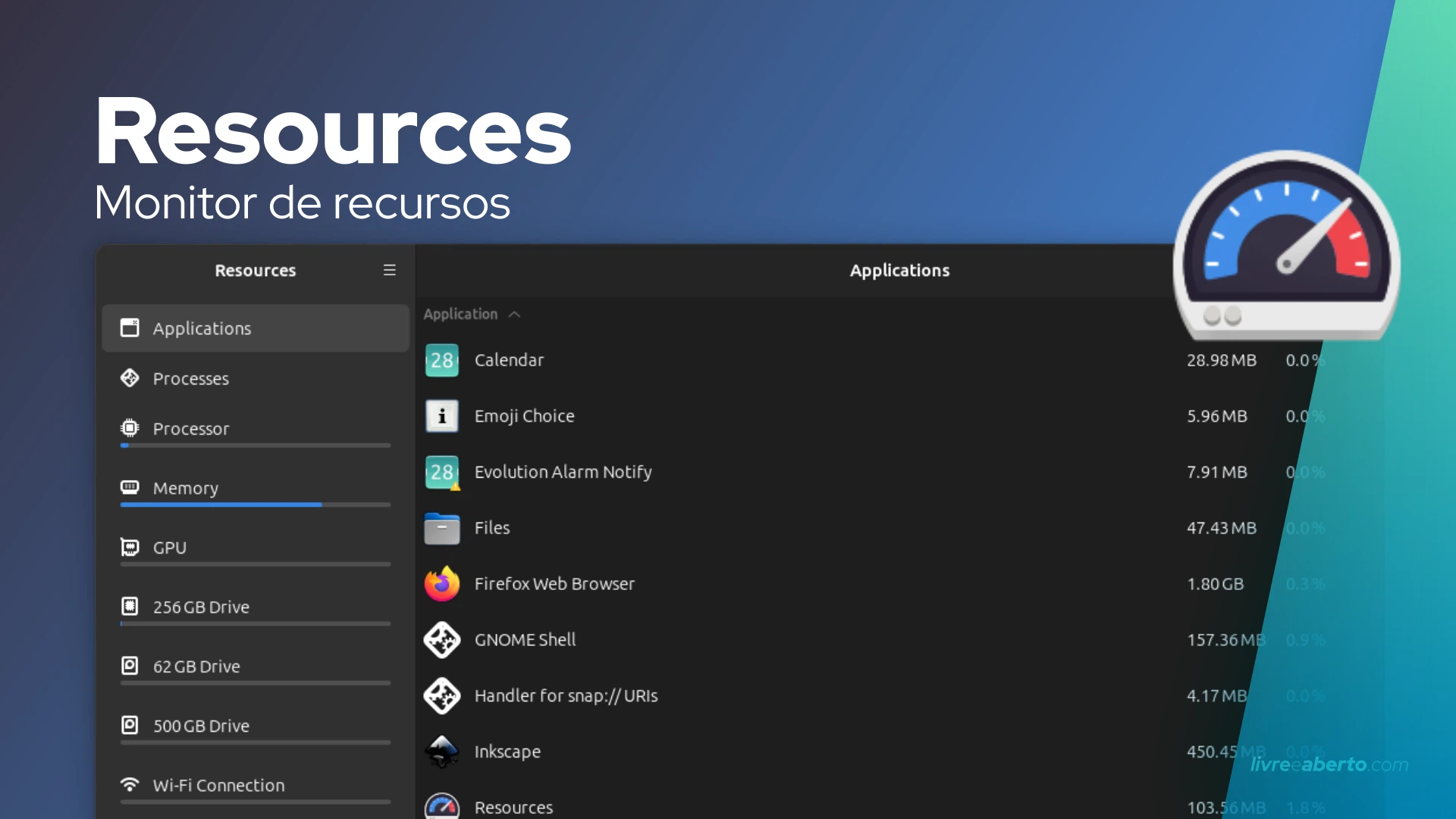Screen dimensions: 1456x819
Task: Collapse the Application column sort order
Action: pos(516,314)
